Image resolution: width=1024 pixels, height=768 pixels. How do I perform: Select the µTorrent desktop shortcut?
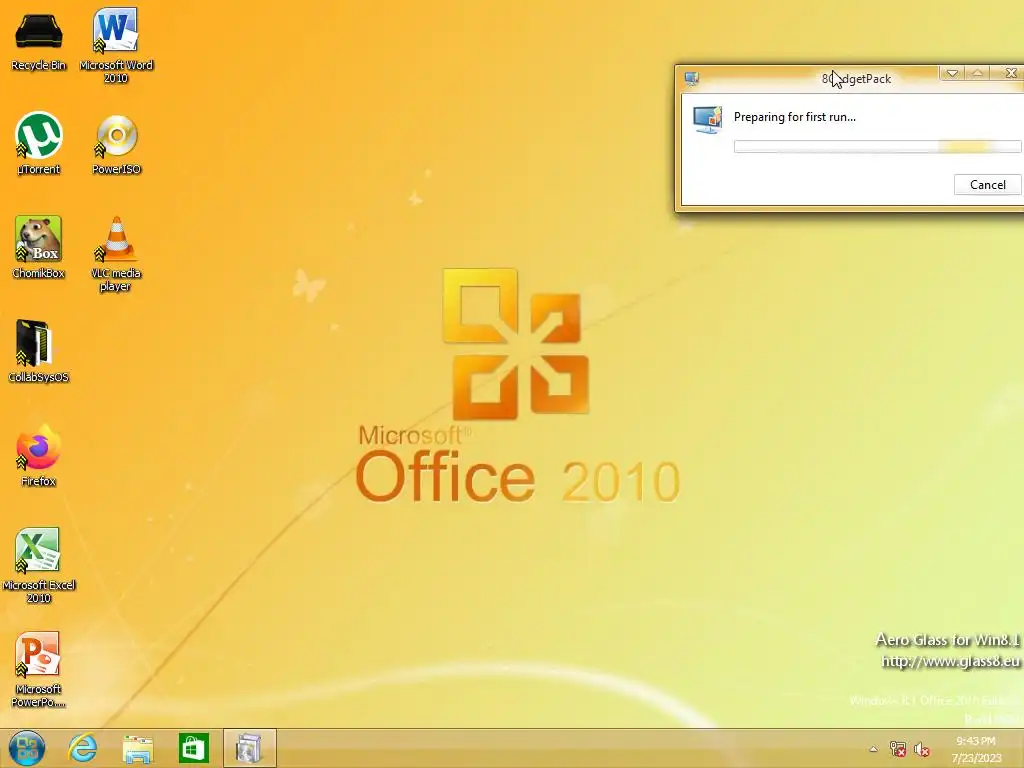(x=39, y=144)
